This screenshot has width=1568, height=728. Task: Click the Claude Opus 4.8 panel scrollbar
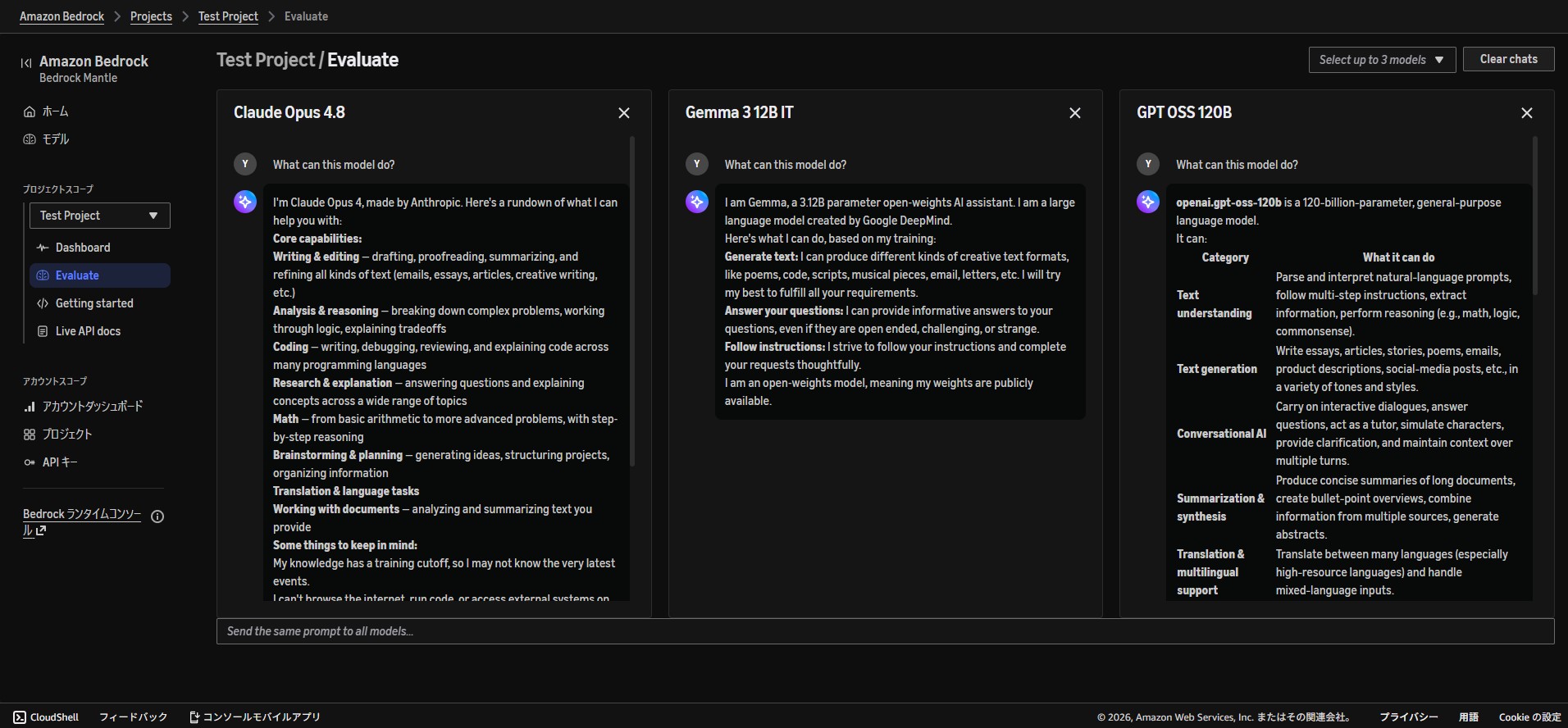click(632, 302)
